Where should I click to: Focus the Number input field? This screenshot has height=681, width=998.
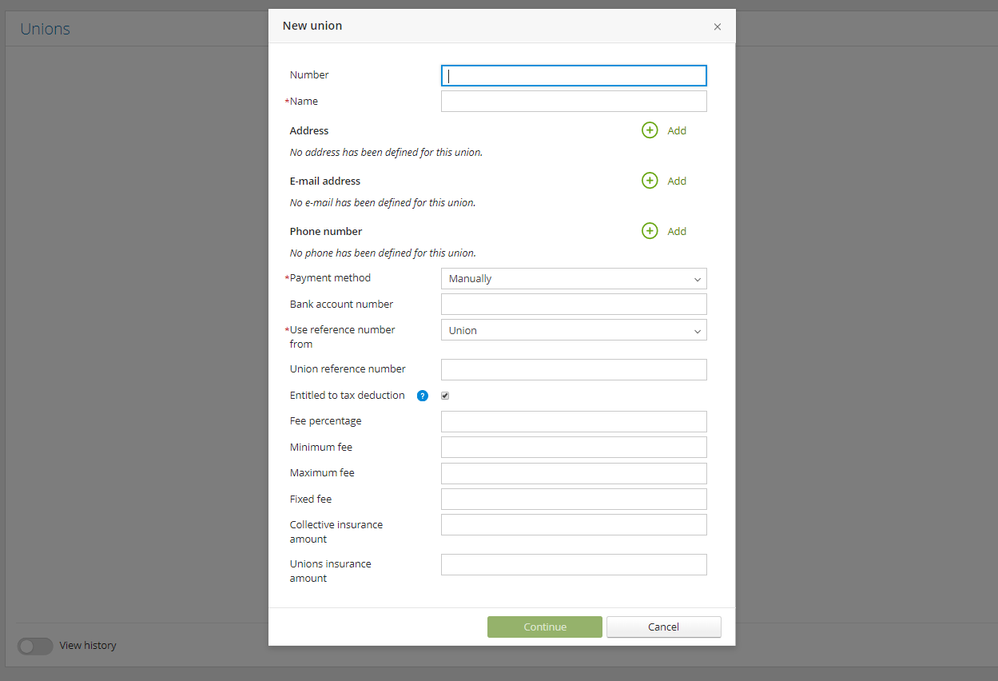pos(573,76)
